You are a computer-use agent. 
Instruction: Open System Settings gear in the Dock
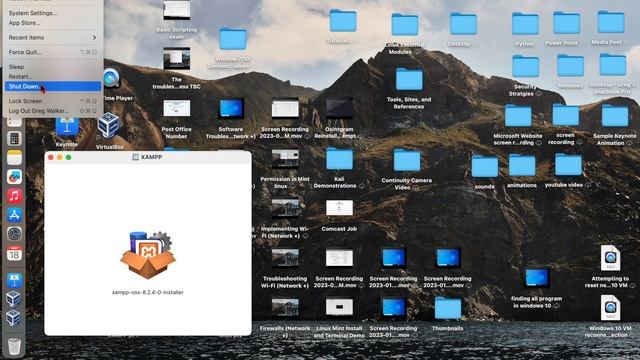(14, 234)
